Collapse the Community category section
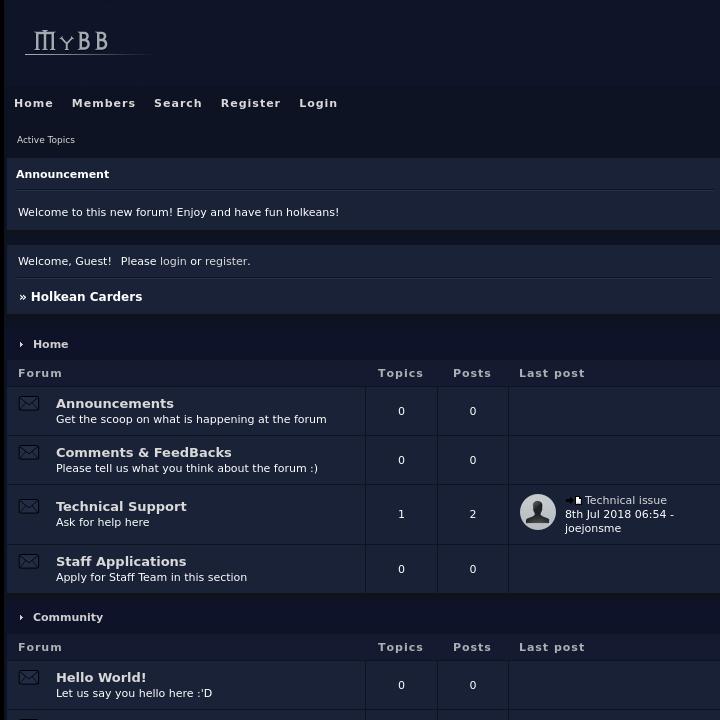This screenshot has width=720, height=720. coord(21,618)
